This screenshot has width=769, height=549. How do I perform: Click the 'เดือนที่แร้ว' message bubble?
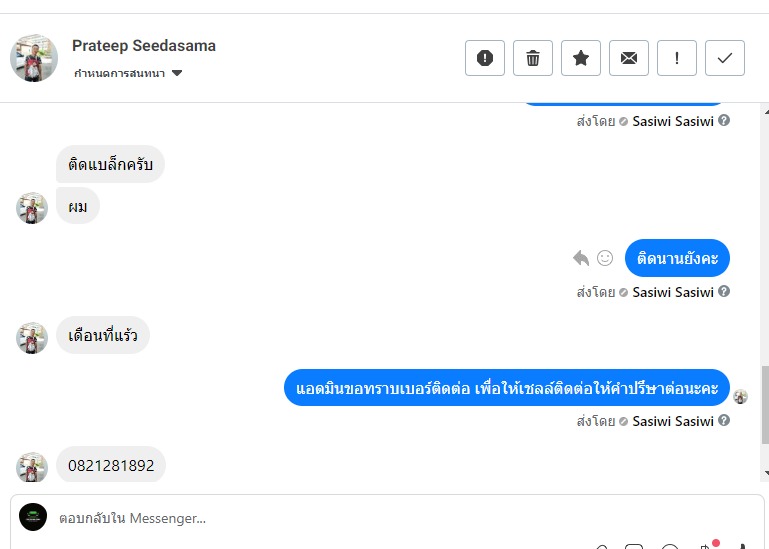pos(103,337)
